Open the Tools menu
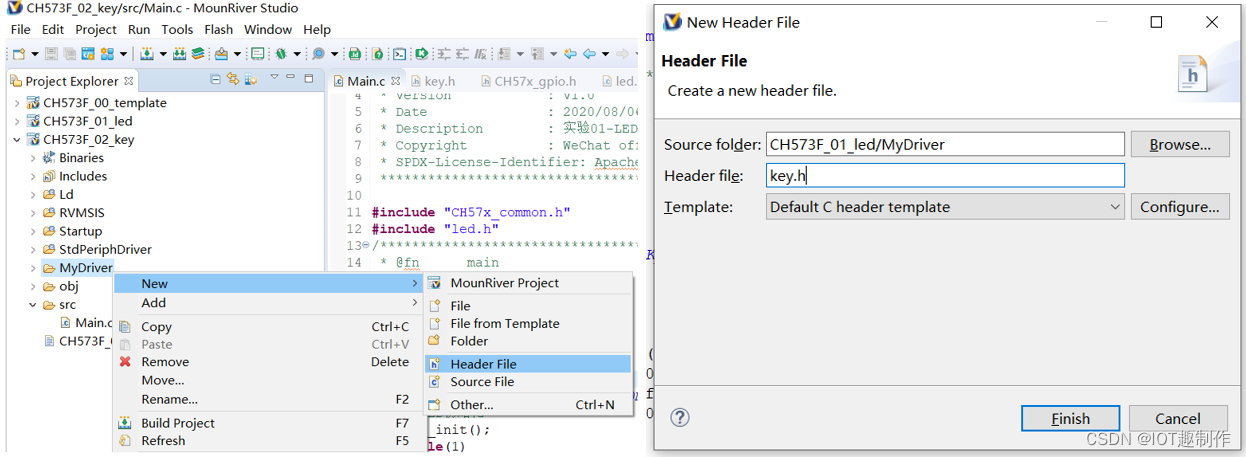 coord(177,29)
